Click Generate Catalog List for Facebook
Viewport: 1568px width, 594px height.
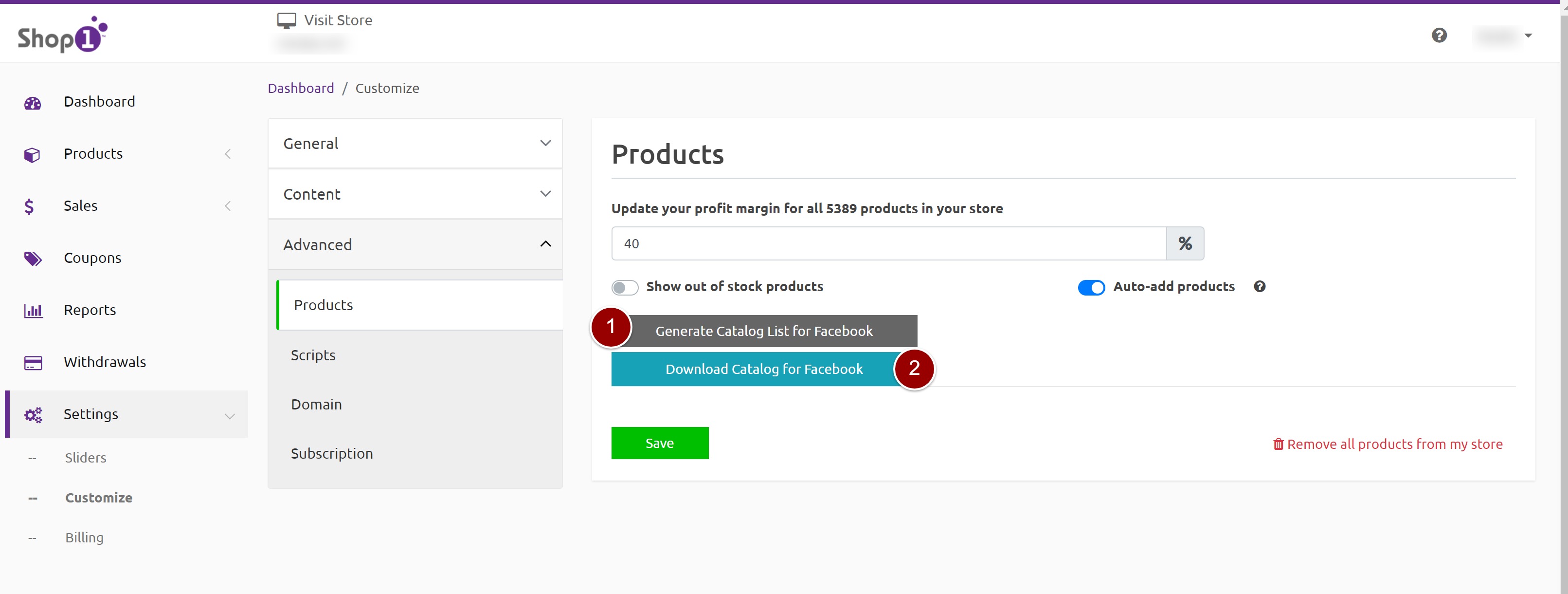click(764, 331)
